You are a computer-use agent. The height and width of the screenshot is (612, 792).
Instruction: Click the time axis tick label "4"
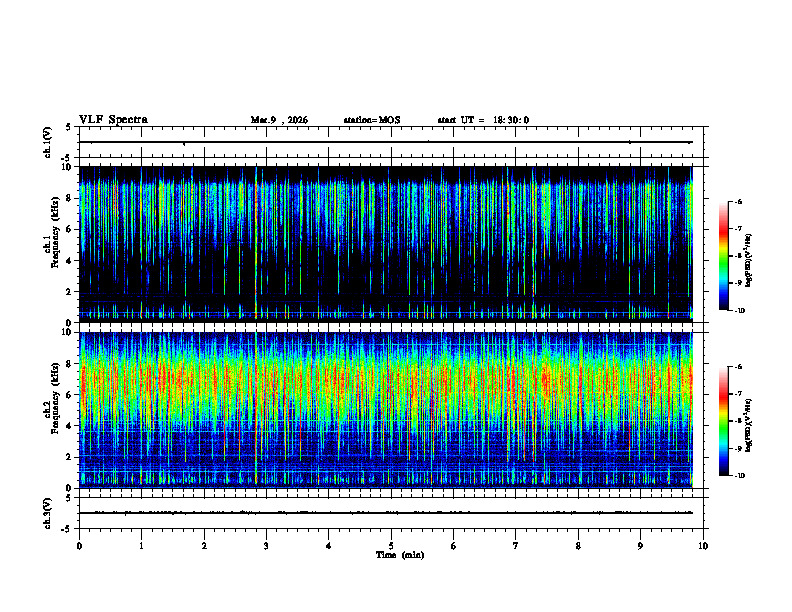329,546
